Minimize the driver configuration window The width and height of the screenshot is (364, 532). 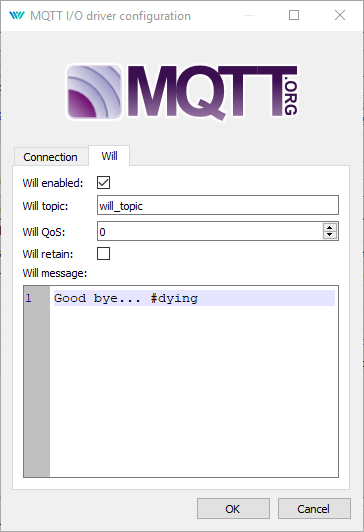249,16
